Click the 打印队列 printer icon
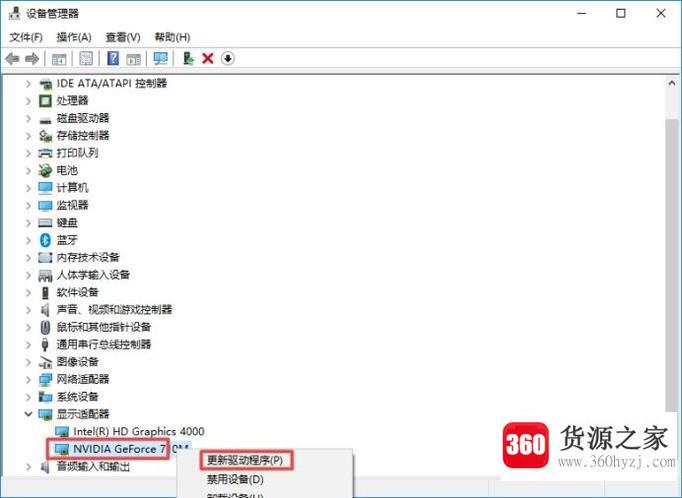Viewport: 682px width, 498px height. tap(45, 153)
